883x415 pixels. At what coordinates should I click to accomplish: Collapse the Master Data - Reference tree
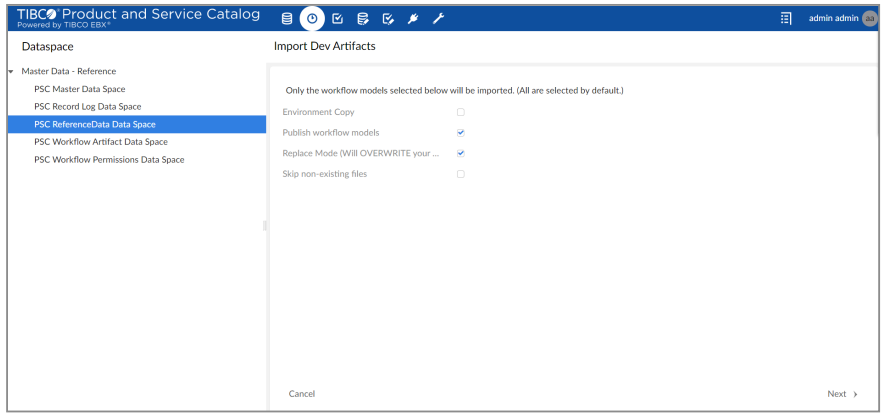(x=10, y=72)
